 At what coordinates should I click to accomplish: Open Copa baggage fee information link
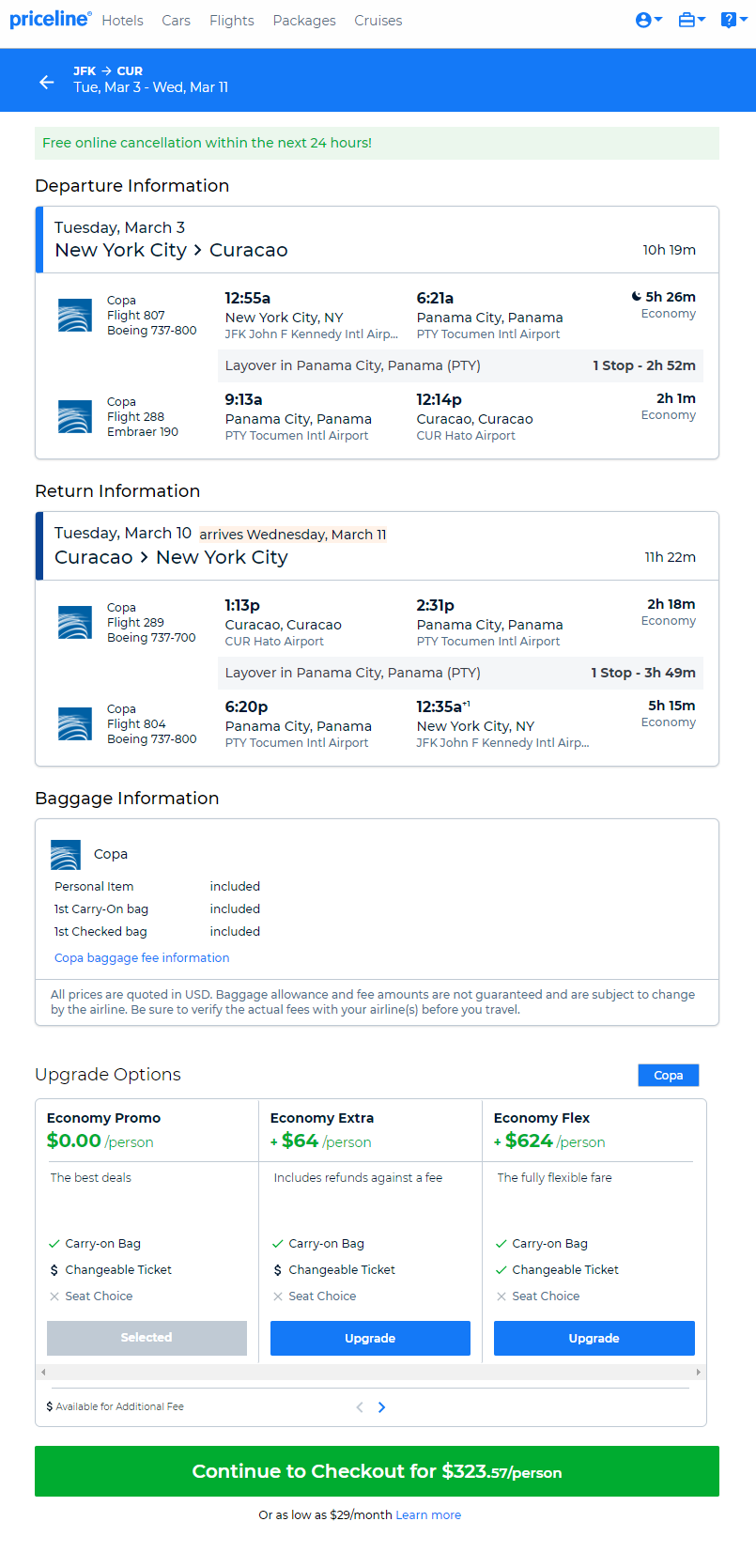(142, 958)
